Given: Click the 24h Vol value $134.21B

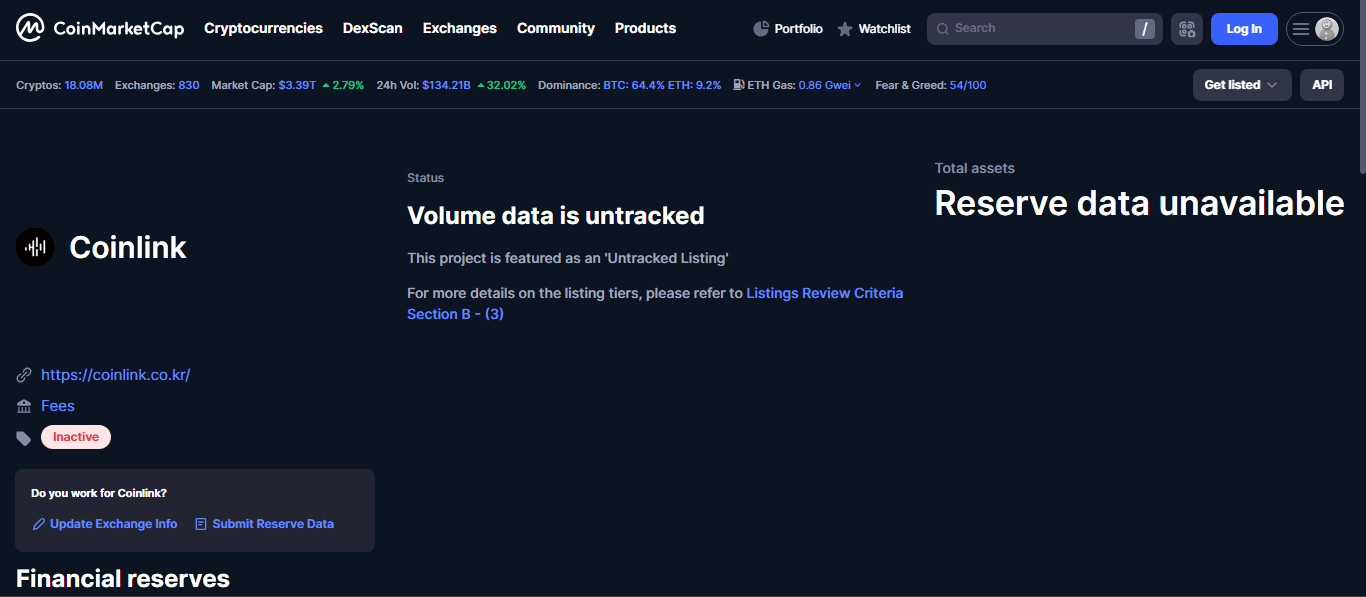Looking at the screenshot, I should tap(446, 85).
